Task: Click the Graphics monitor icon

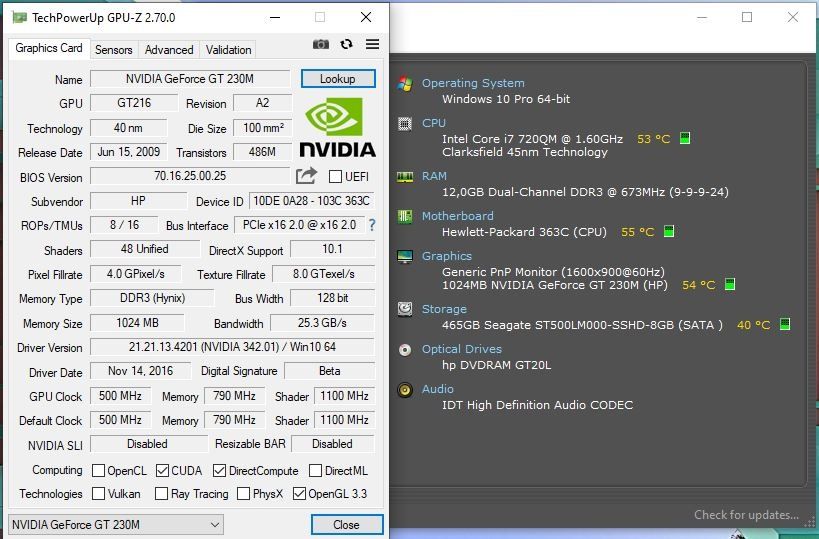Action: pyautogui.click(x=405, y=256)
